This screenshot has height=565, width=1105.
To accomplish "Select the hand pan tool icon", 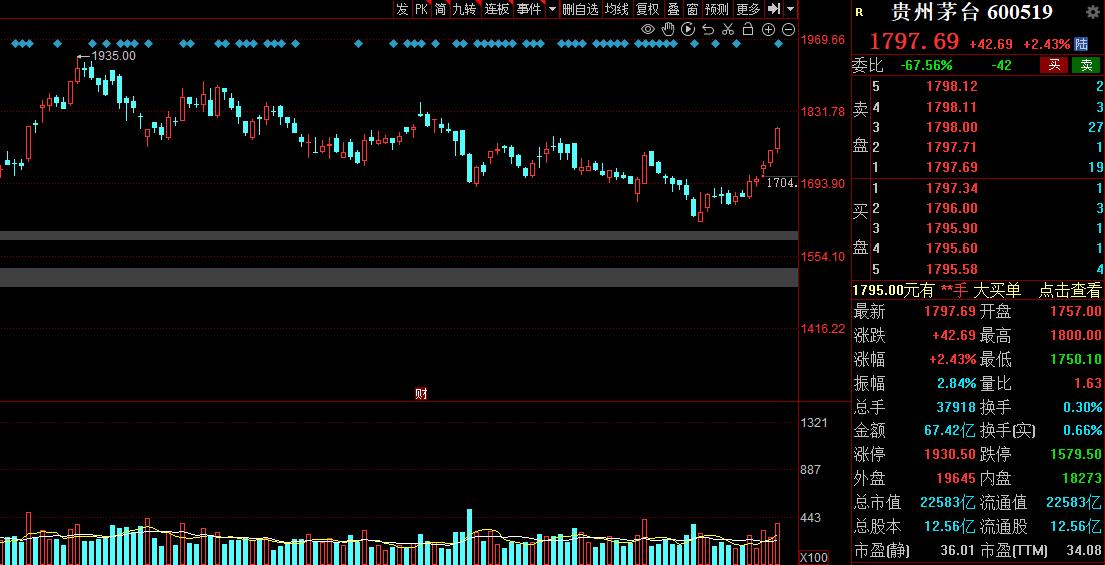I will (x=668, y=29).
